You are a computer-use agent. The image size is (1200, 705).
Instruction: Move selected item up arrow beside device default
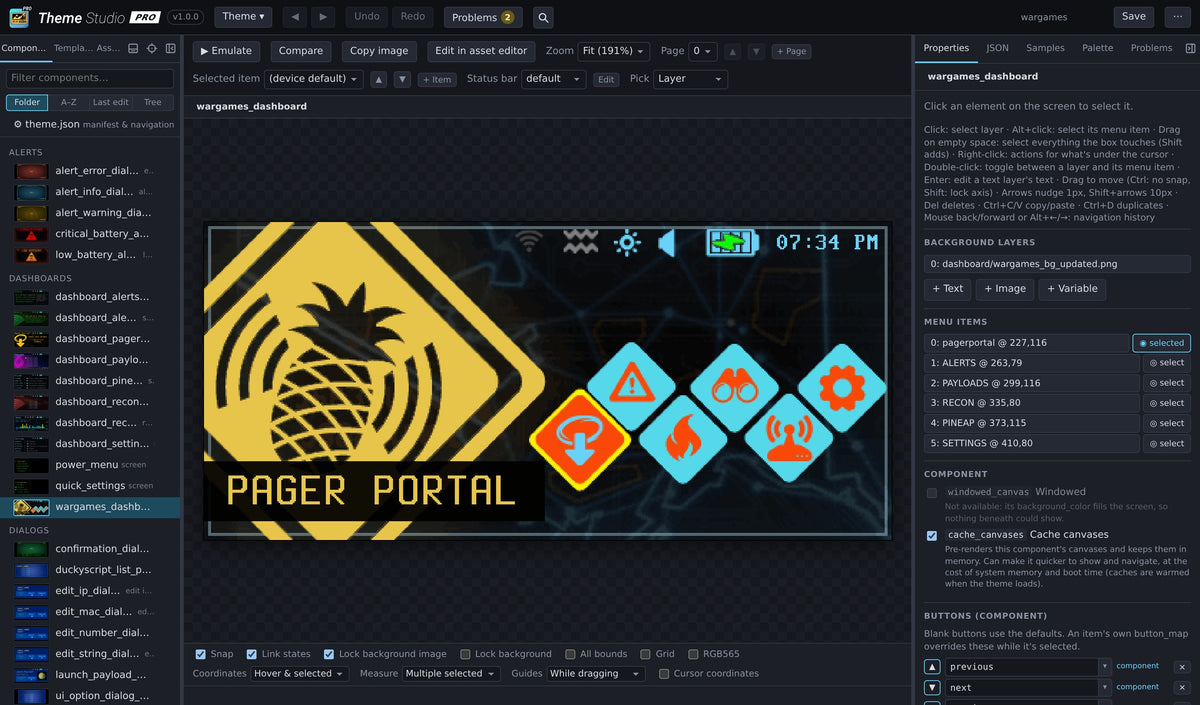(379, 79)
